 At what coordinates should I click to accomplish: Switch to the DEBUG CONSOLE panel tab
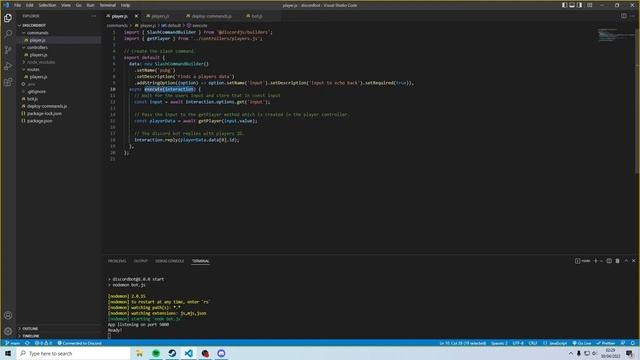pos(170,261)
